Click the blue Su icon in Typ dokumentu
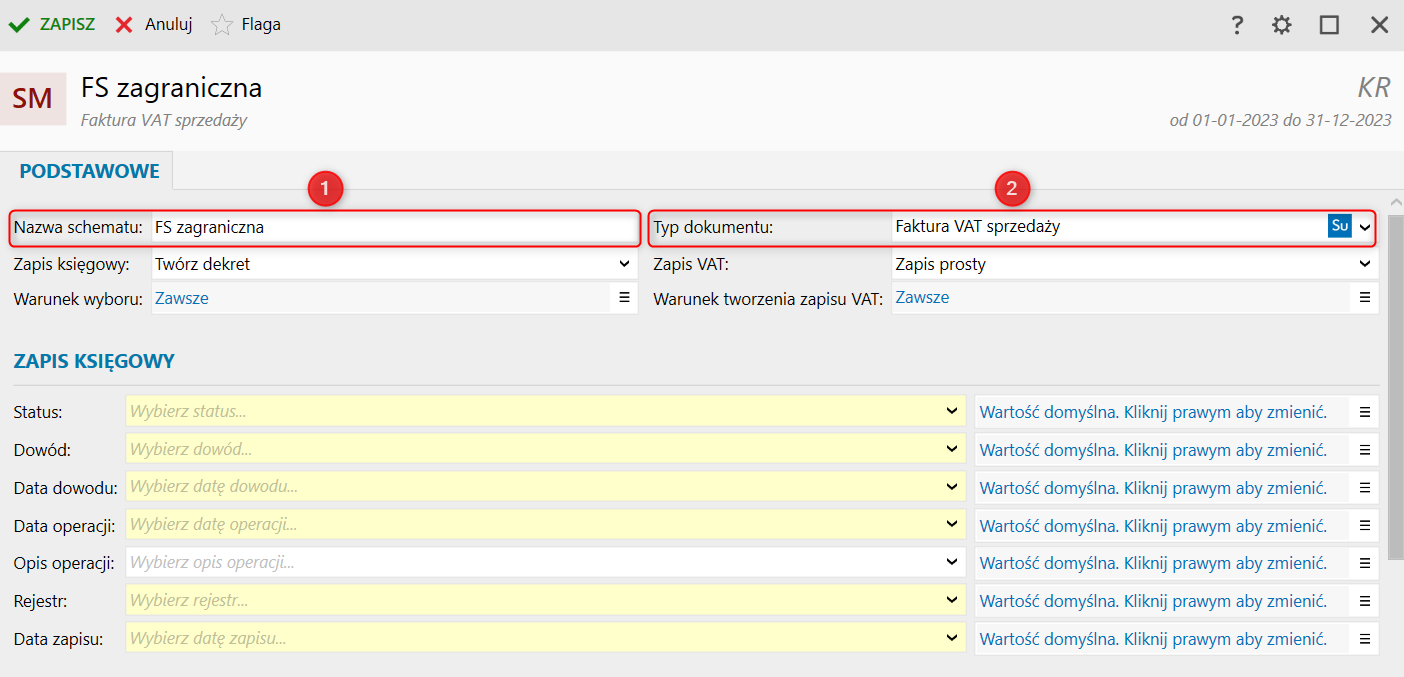Image resolution: width=1404 pixels, height=677 pixels. tap(1339, 226)
